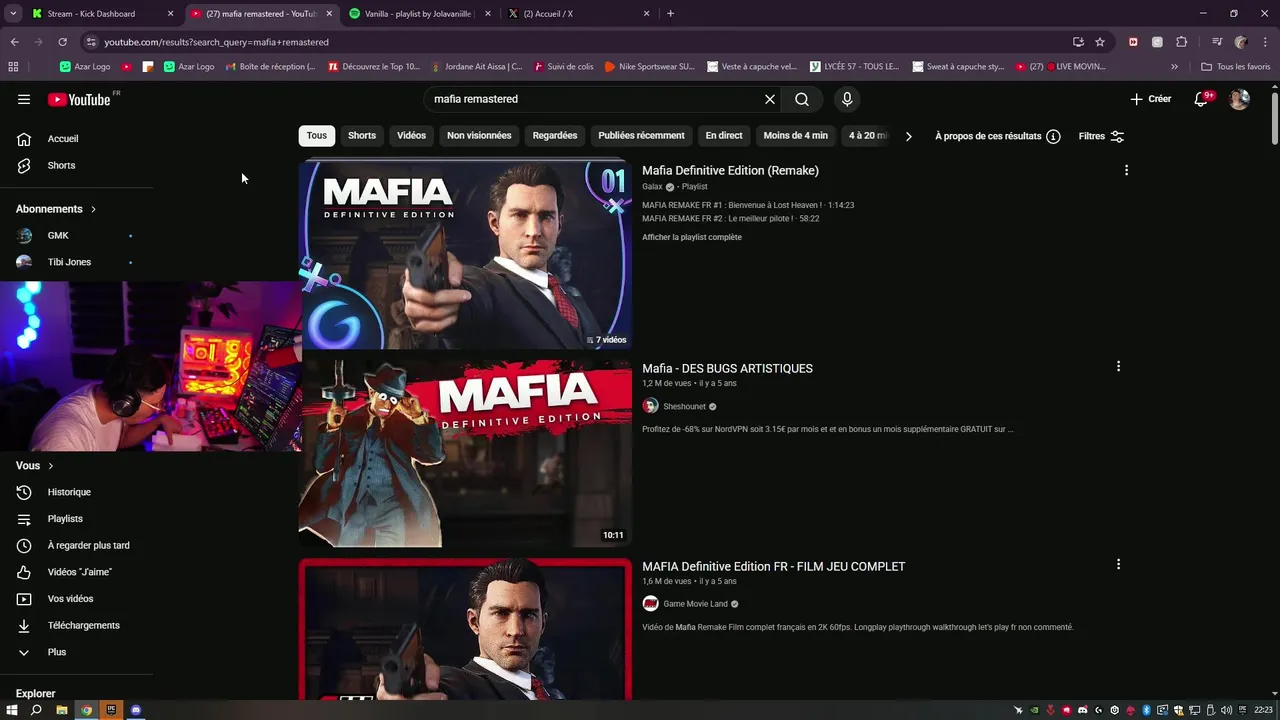Expand the Vous section
The width and height of the screenshot is (1280, 720).
(x=35, y=466)
